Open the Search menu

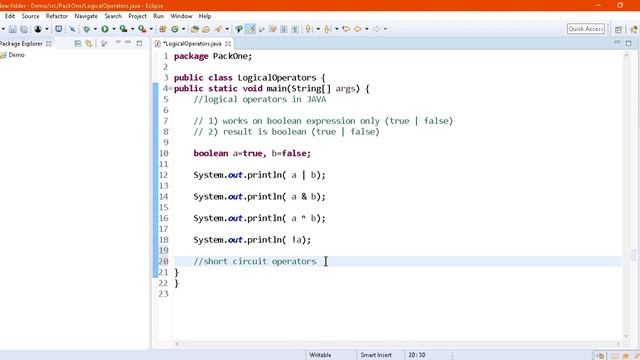pyautogui.click(x=113, y=16)
